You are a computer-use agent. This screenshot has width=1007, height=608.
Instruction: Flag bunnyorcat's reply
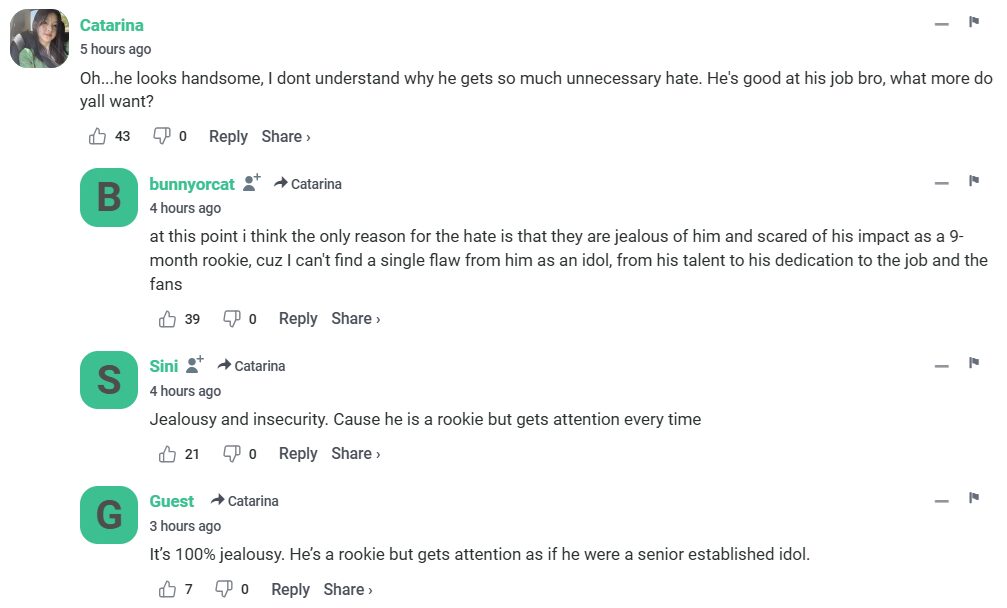[973, 181]
